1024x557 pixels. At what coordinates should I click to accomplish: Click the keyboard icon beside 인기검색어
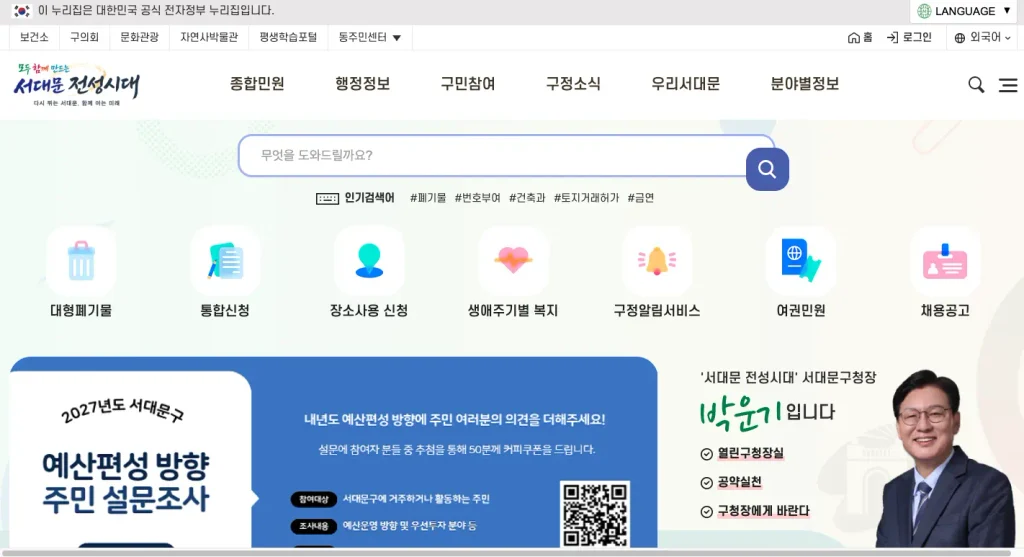click(x=327, y=199)
